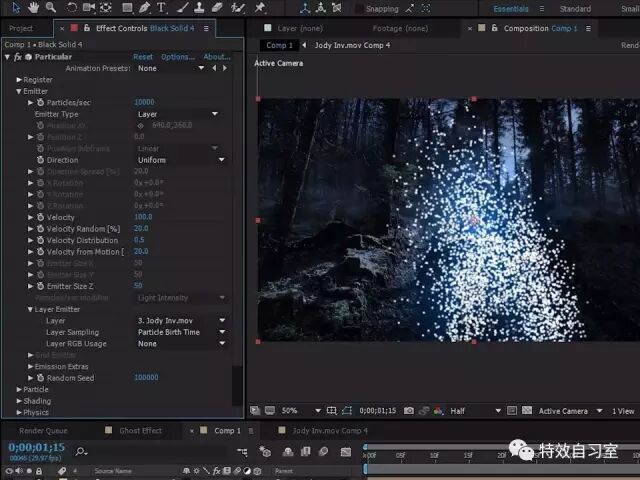Click the Draft 3D icon in timeline
This screenshot has width=640, height=480.
point(265,452)
